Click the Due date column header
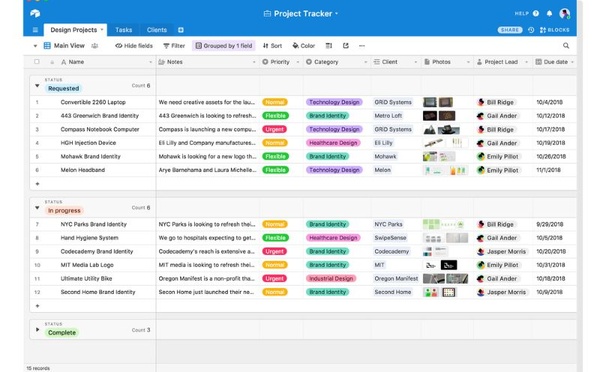This screenshot has height=372, width=600. point(554,62)
